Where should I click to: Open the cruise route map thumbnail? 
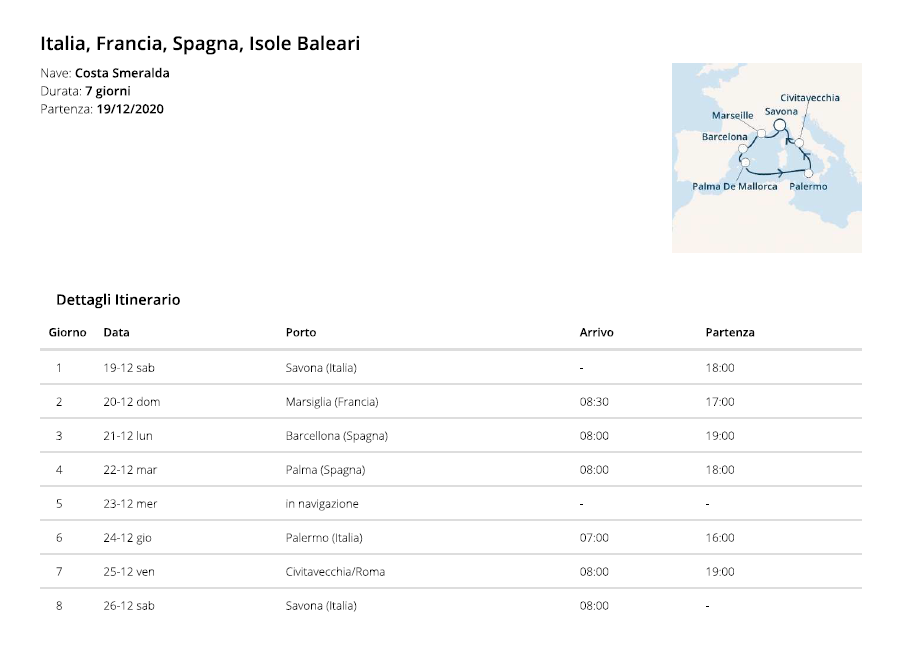(767, 158)
